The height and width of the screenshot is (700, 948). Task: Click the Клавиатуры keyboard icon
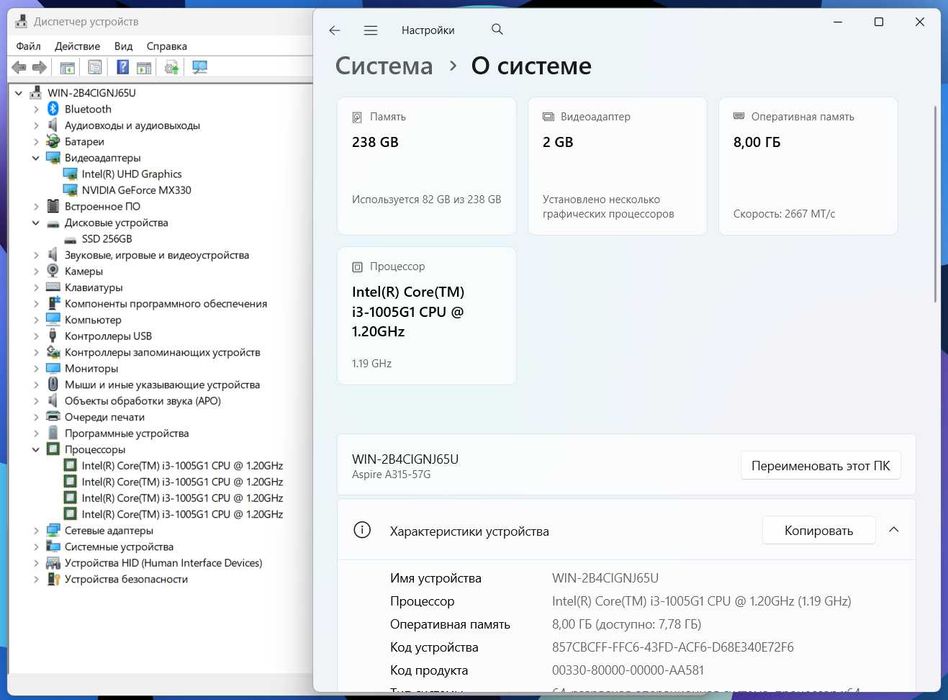53,287
